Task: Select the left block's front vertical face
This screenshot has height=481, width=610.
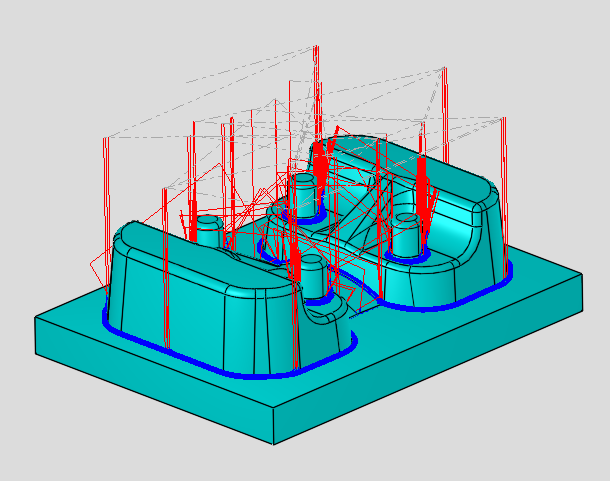Action: pos(200,320)
